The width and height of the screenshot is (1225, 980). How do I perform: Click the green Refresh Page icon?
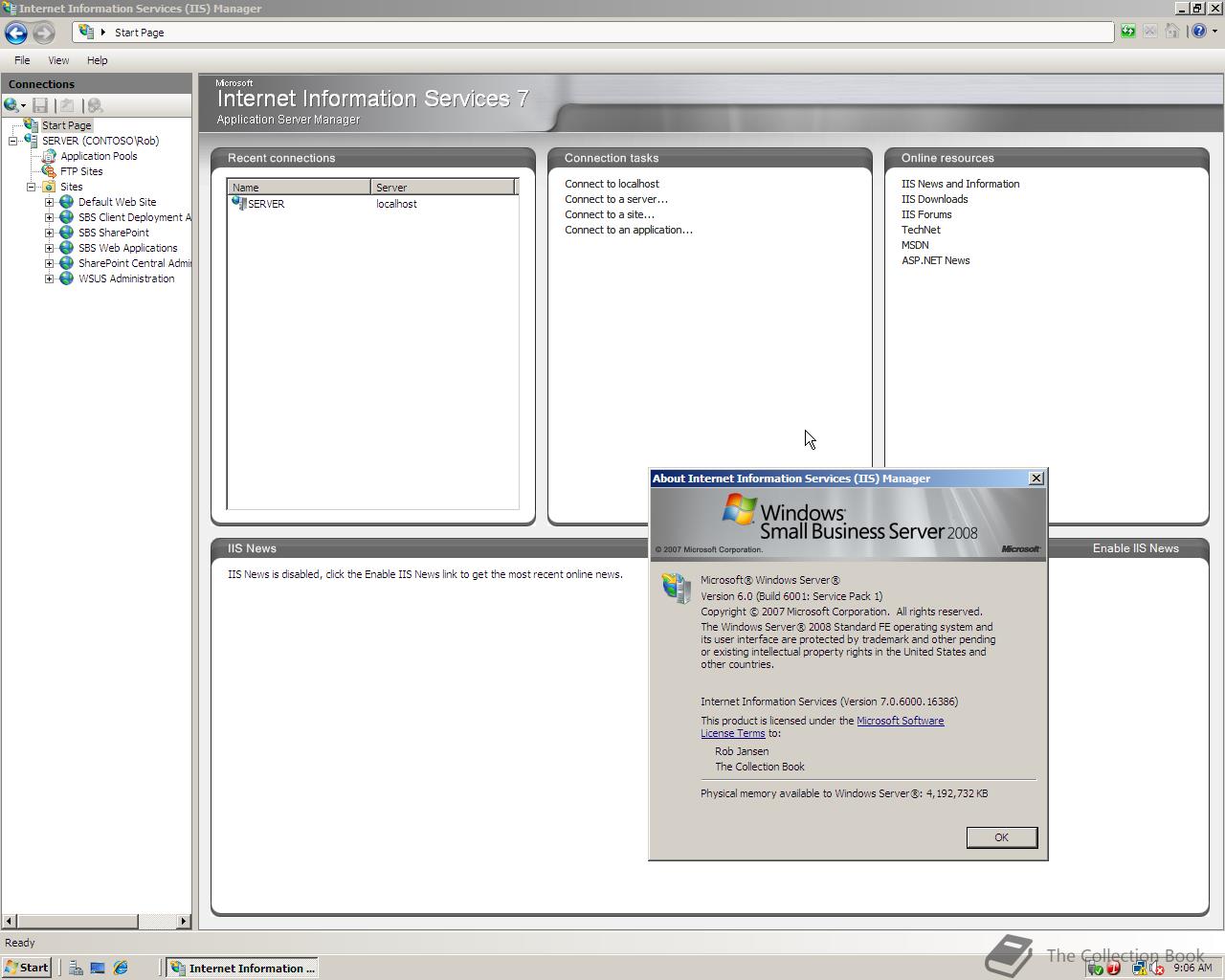pyautogui.click(x=1128, y=32)
